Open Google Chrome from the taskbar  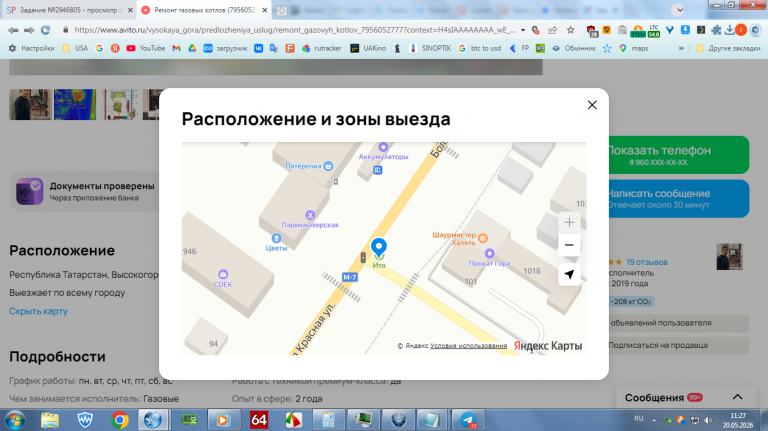point(119,420)
